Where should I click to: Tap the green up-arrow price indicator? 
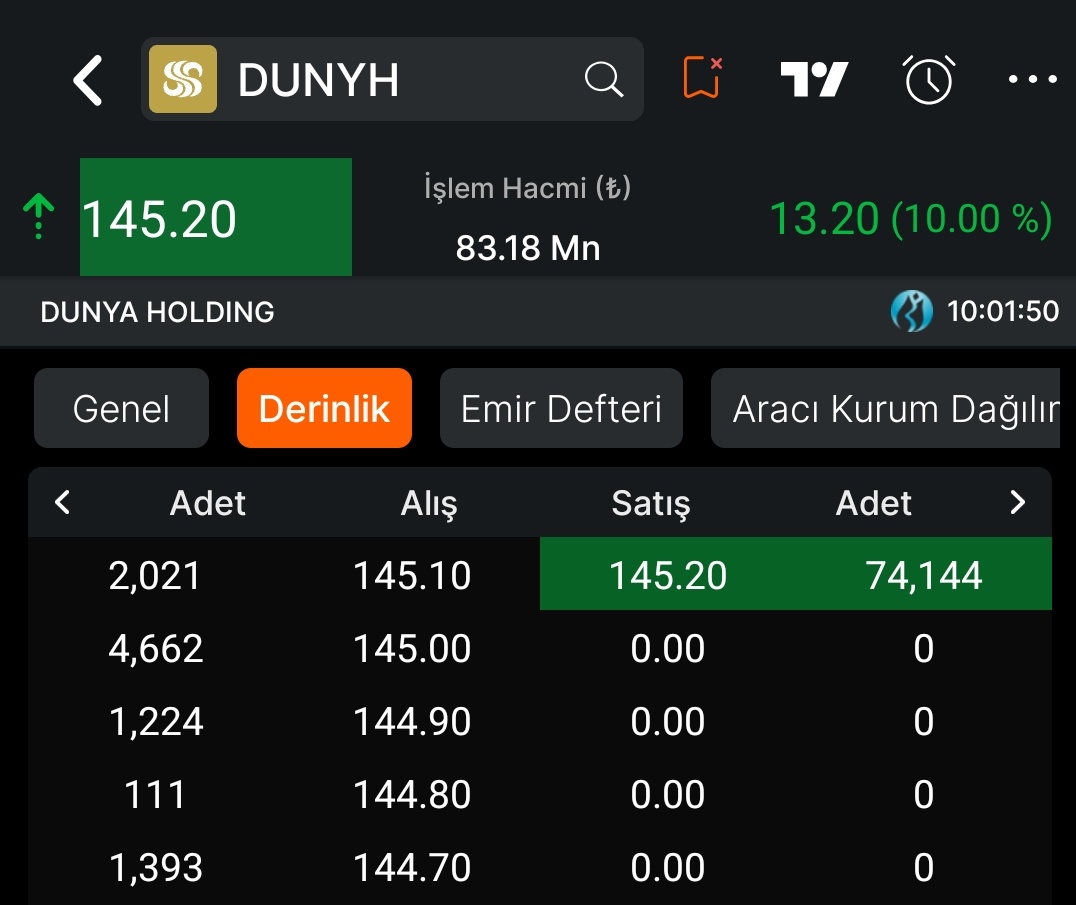click(x=38, y=217)
